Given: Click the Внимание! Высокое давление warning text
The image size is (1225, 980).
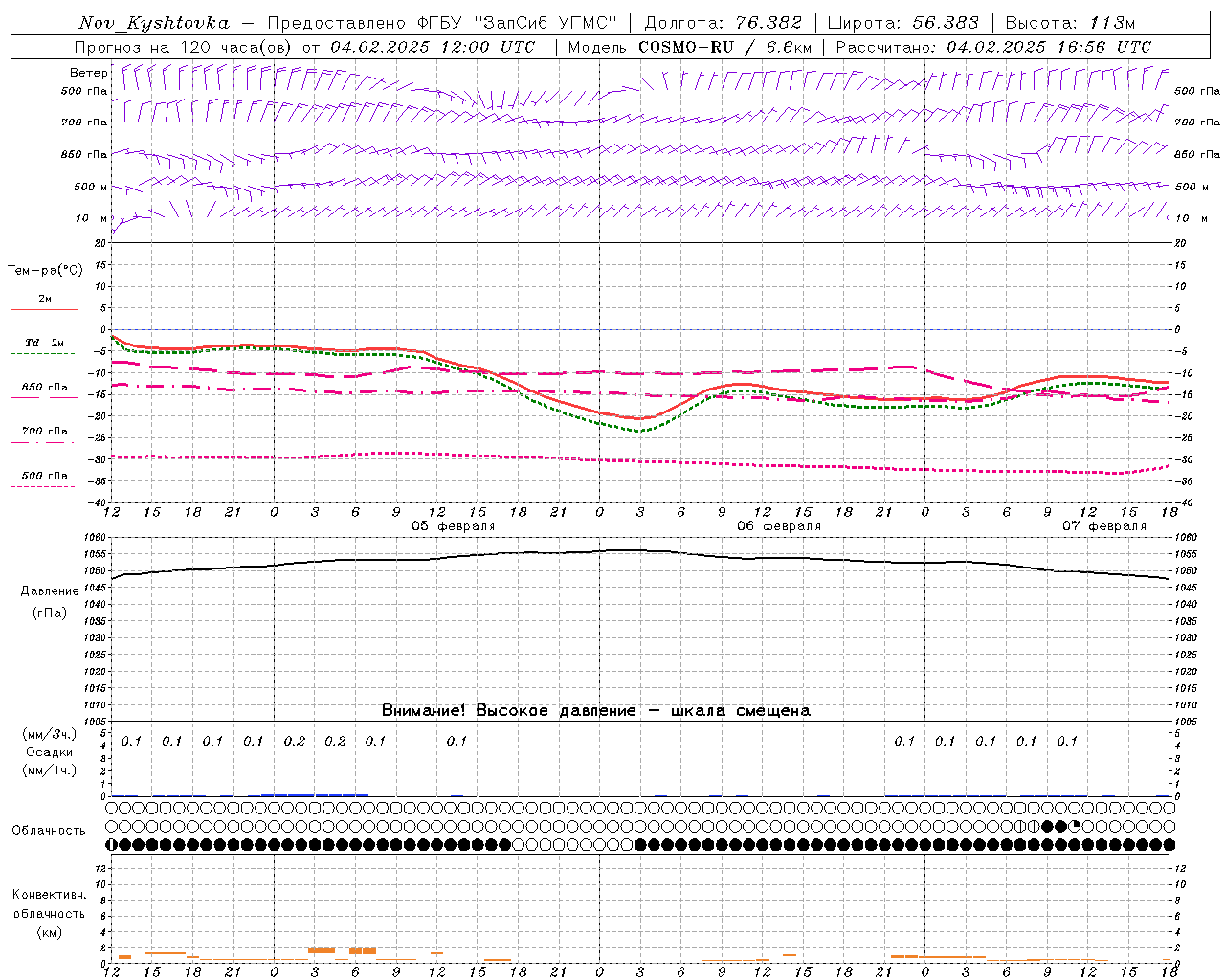Looking at the screenshot, I should pyautogui.click(x=596, y=710).
